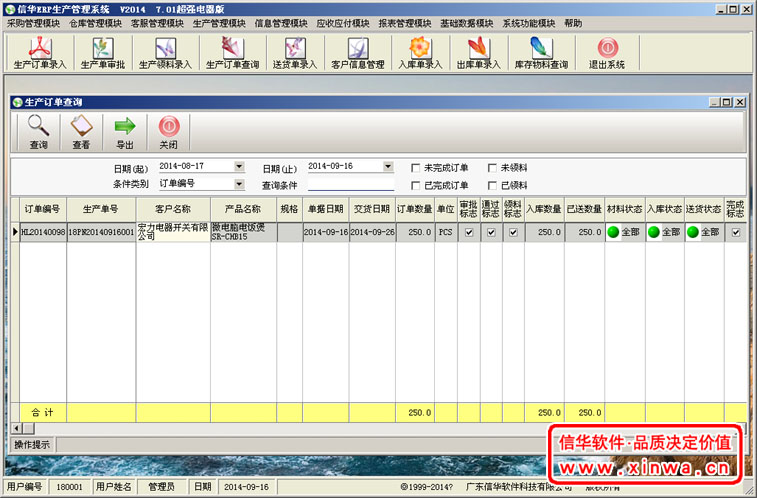Image resolution: width=757 pixels, height=498 pixels.
Task: Maximize the 生产订单查询 child window
Action: point(727,102)
